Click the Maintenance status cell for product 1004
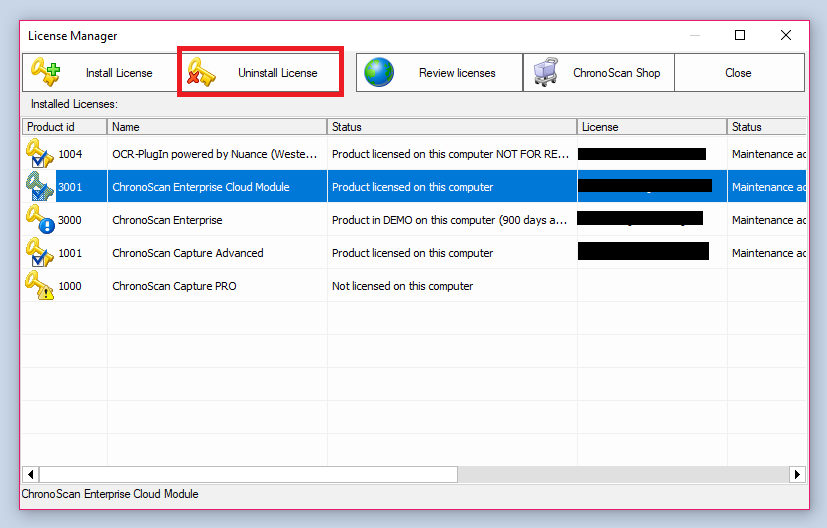Screen dimensions: 827x528 (767, 154)
